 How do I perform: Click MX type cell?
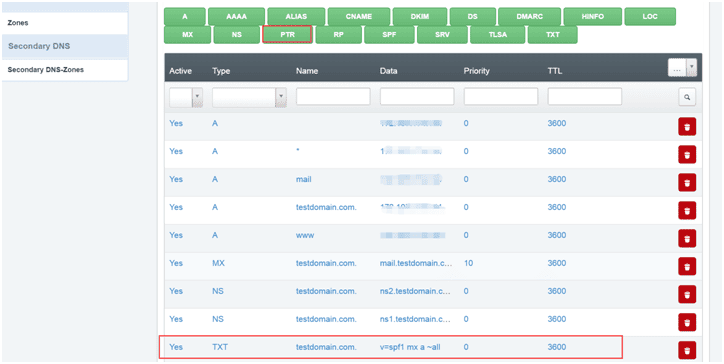click(x=218, y=263)
